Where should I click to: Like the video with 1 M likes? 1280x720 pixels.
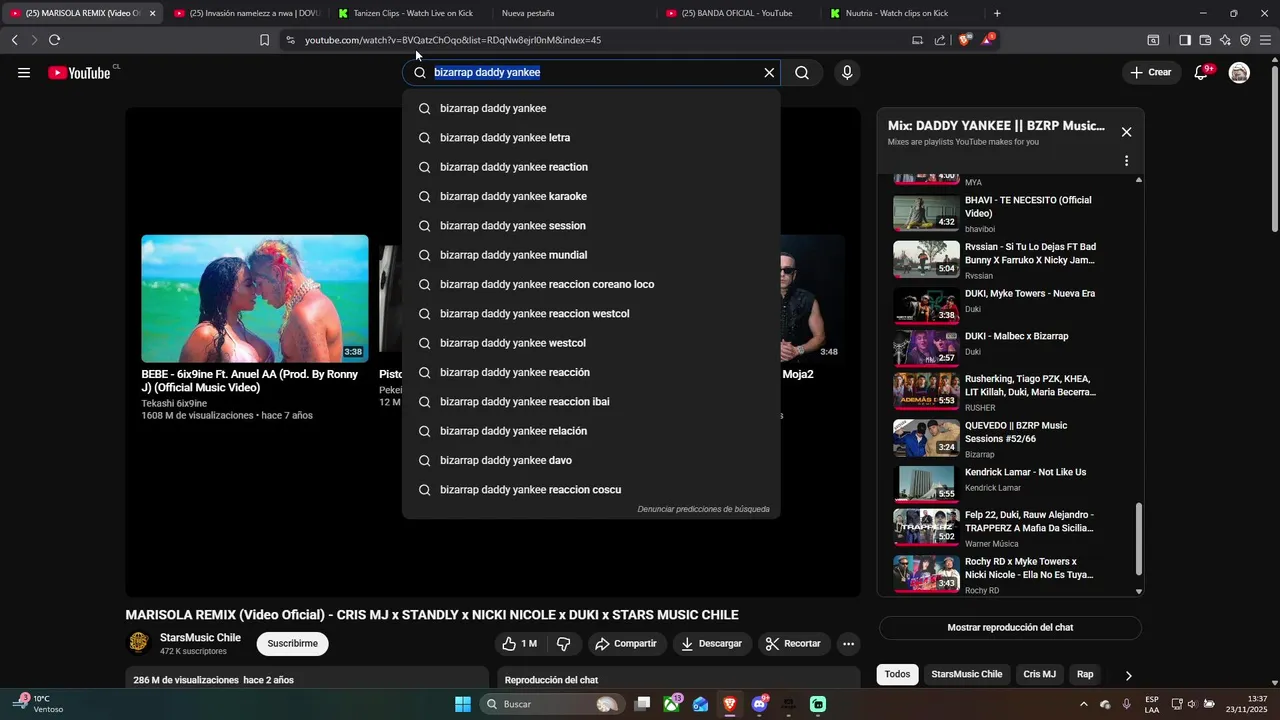click(520, 644)
